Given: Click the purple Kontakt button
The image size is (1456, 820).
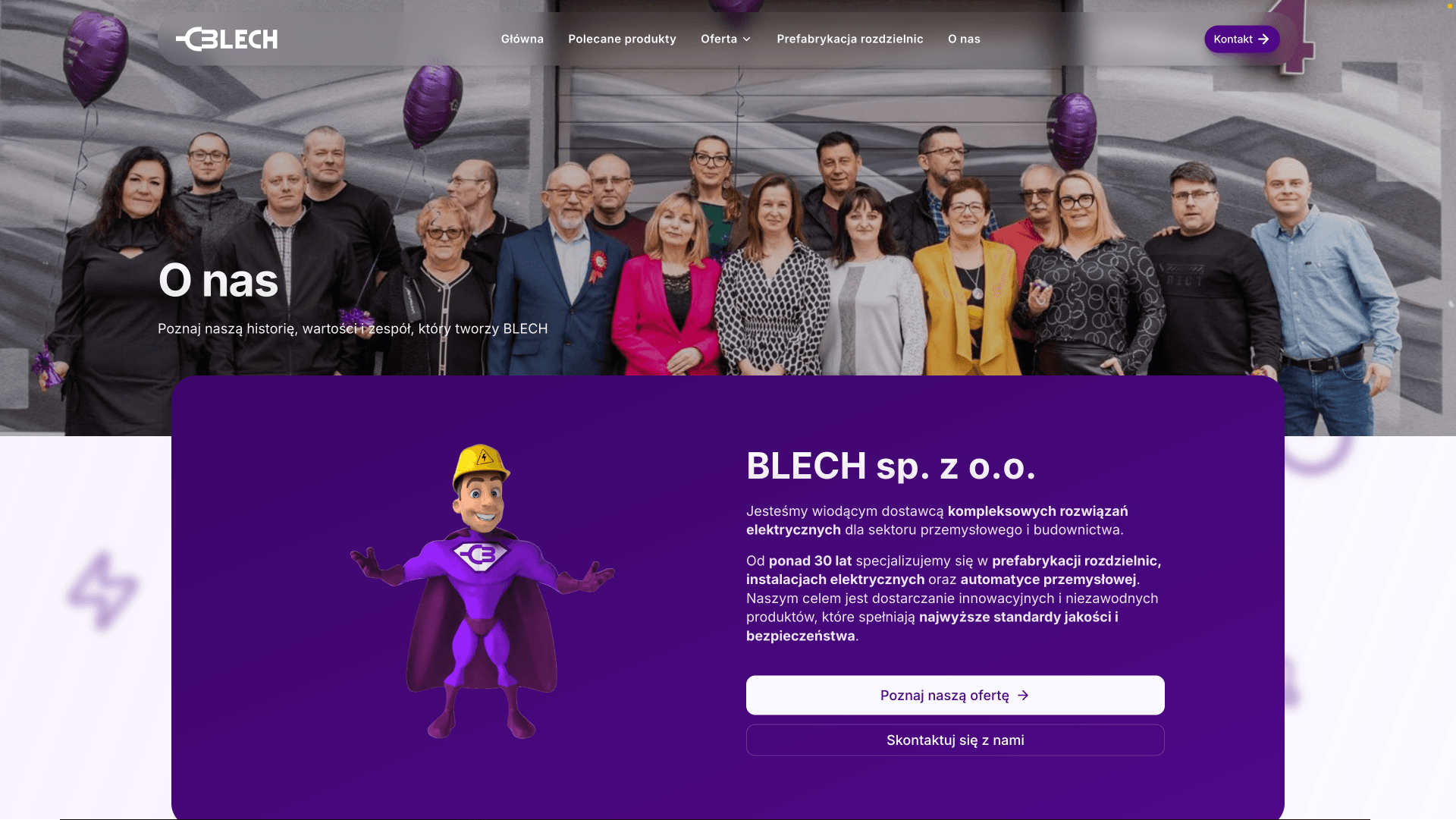Looking at the screenshot, I should coord(1241,39).
